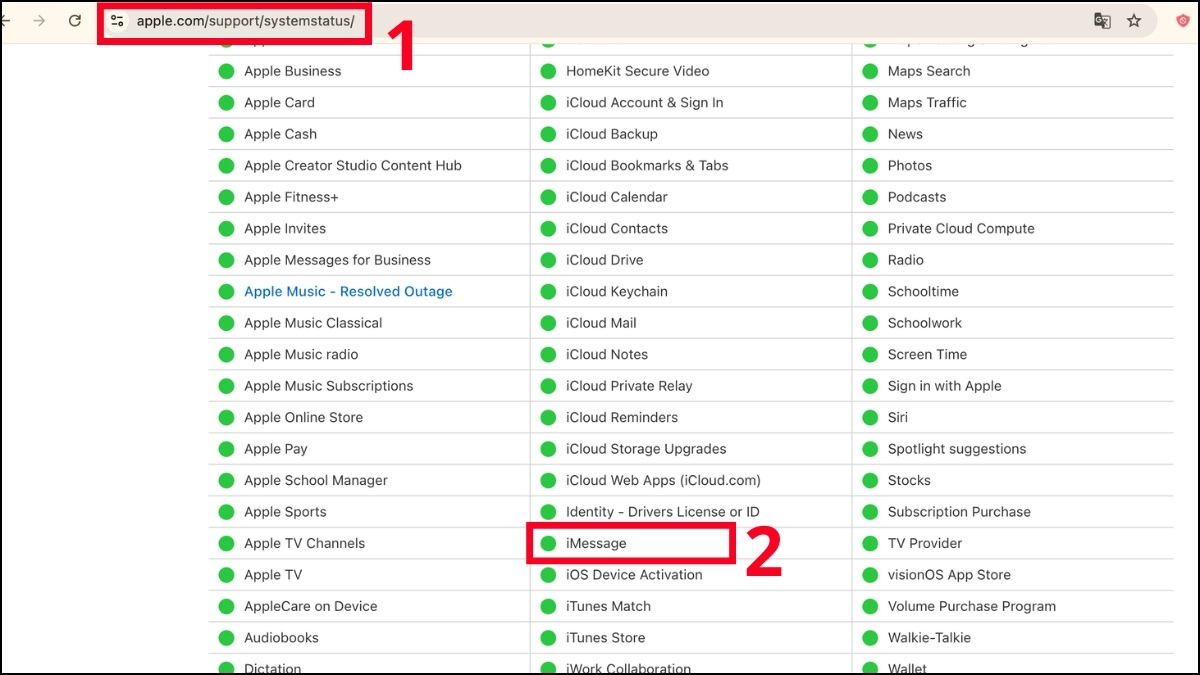Click status dot next to Podcasts
Screen dimensions: 1200x675
click(x=870, y=197)
